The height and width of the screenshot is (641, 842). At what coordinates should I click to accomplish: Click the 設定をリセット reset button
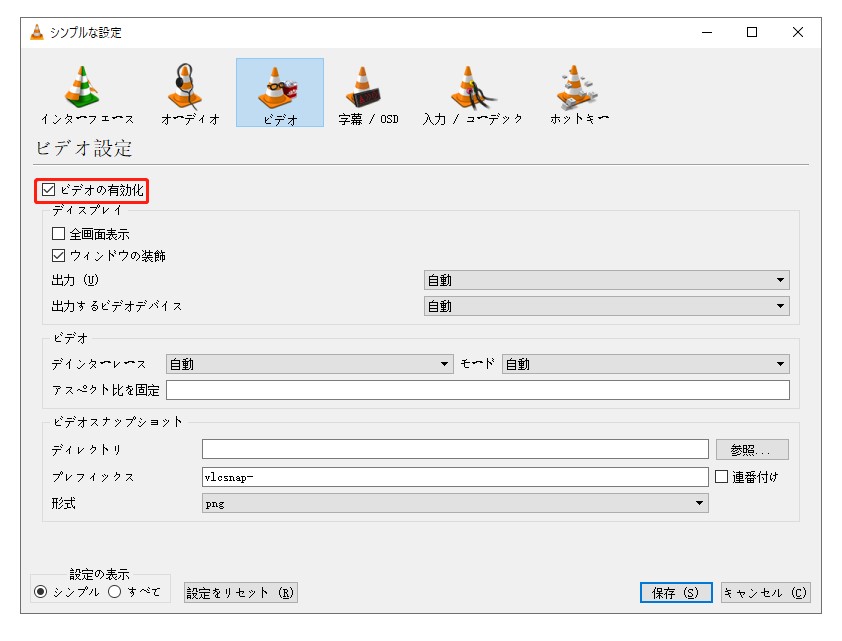pyautogui.click(x=240, y=592)
